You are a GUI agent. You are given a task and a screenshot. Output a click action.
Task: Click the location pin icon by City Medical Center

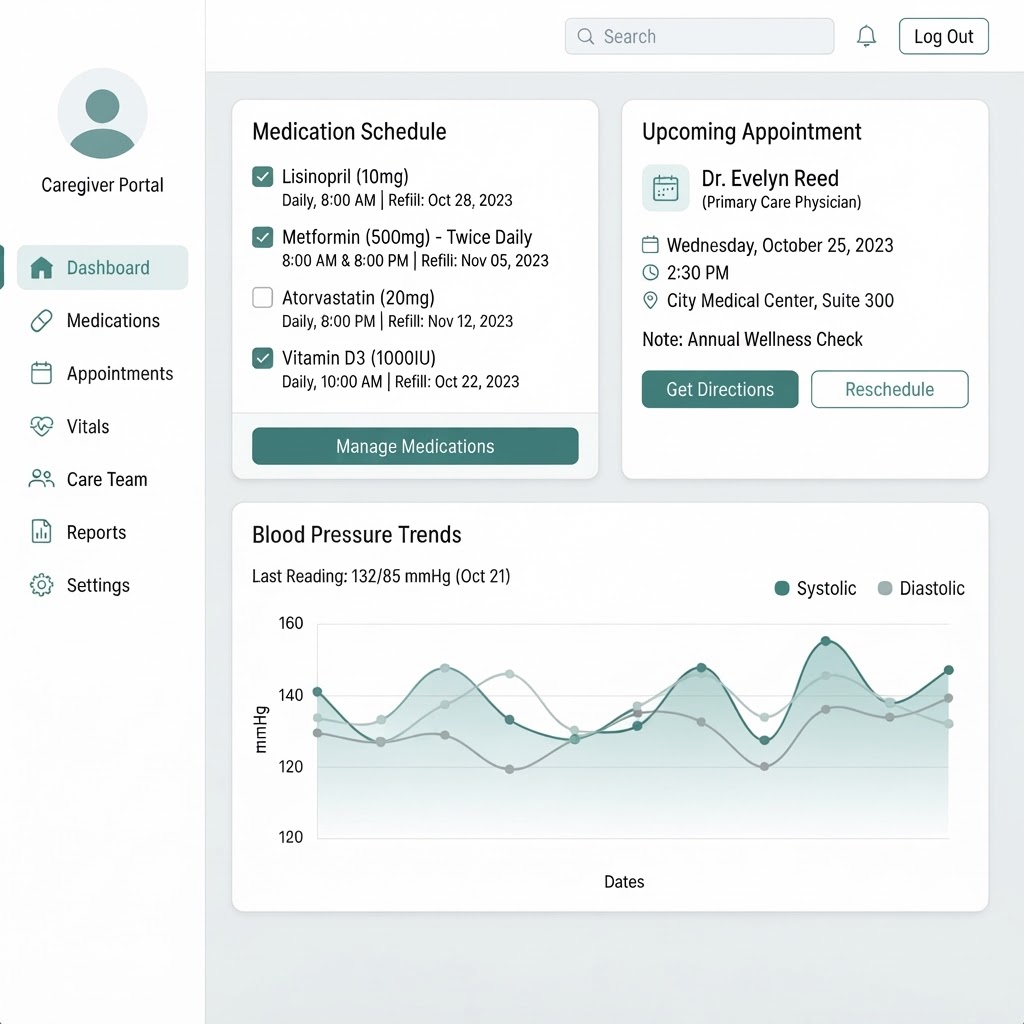pyautogui.click(x=650, y=300)
